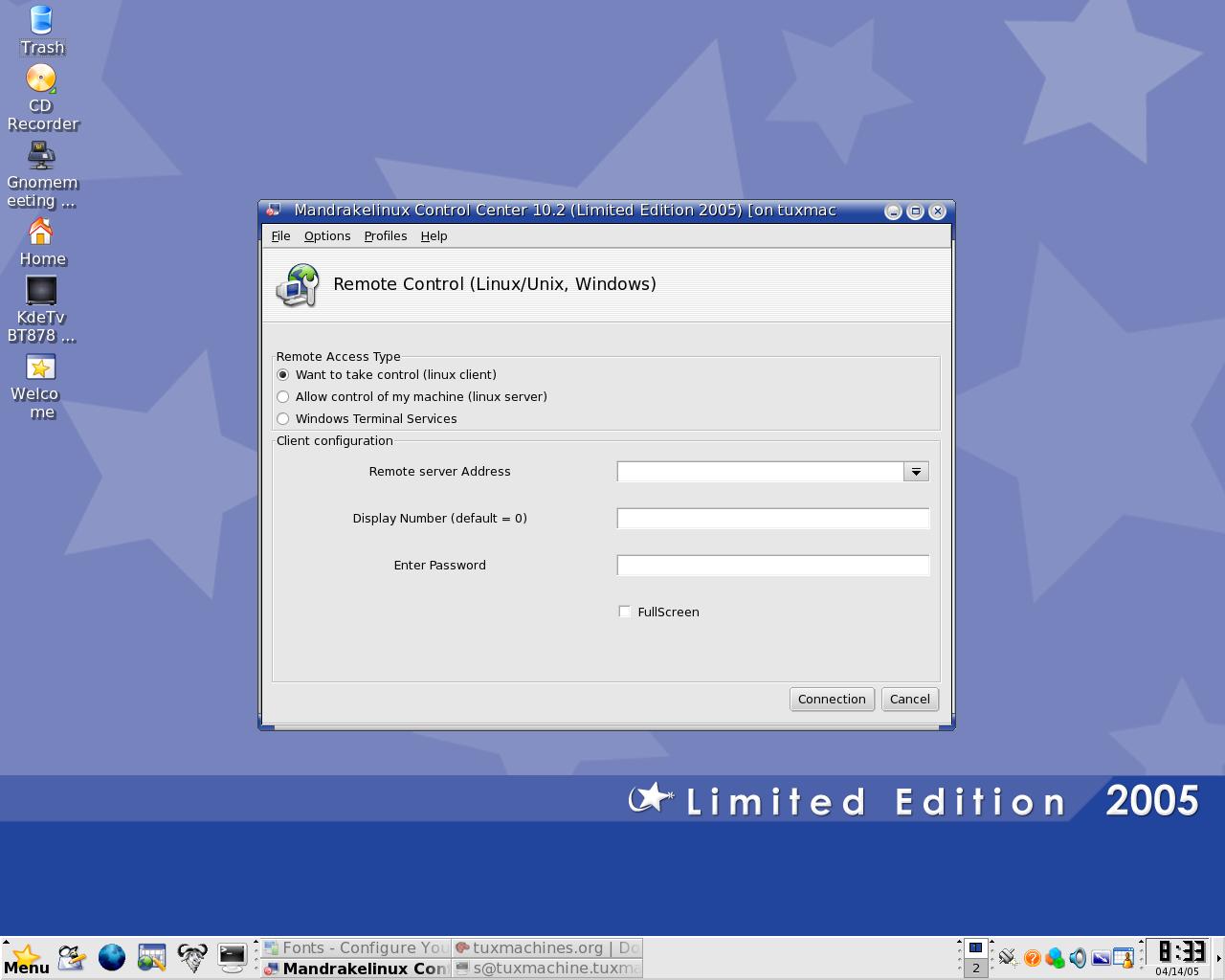Open the speaker volume tray icon
This screenshot has height=980, width=1225.
tap(1078, 958)
